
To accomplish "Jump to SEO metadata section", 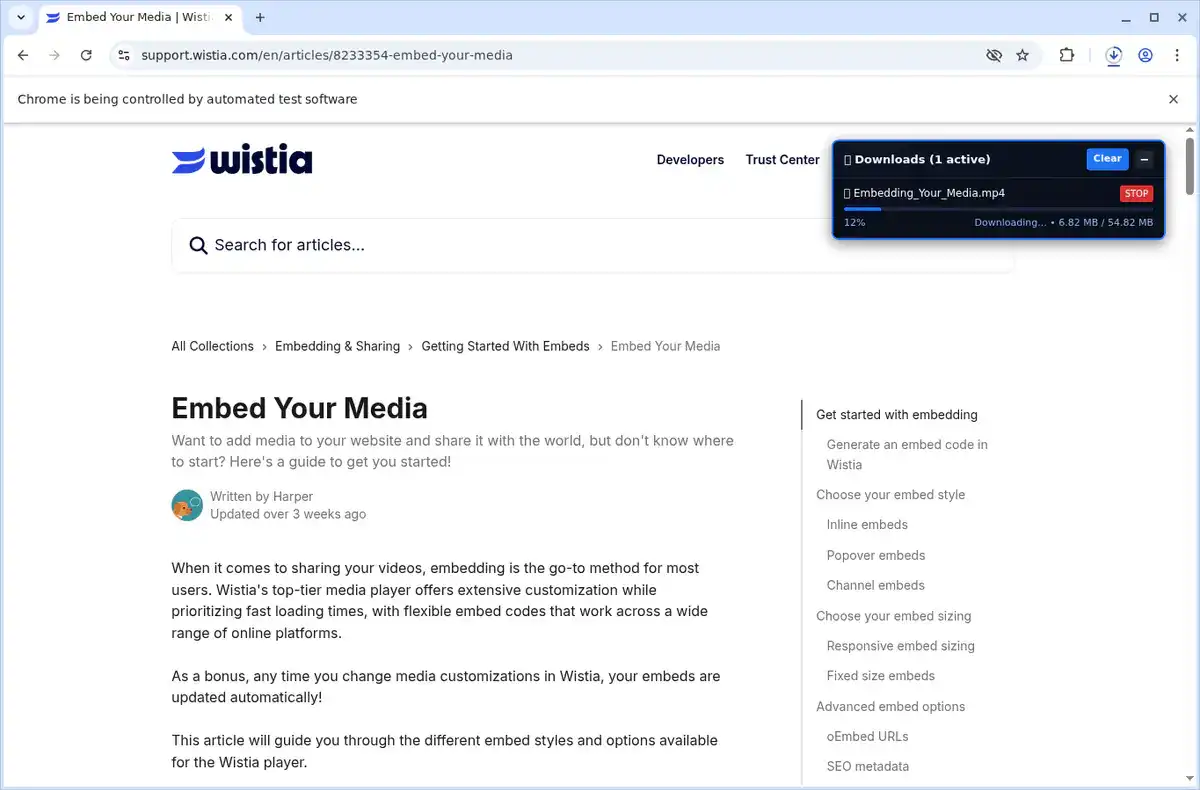I will tap(867, 766).
